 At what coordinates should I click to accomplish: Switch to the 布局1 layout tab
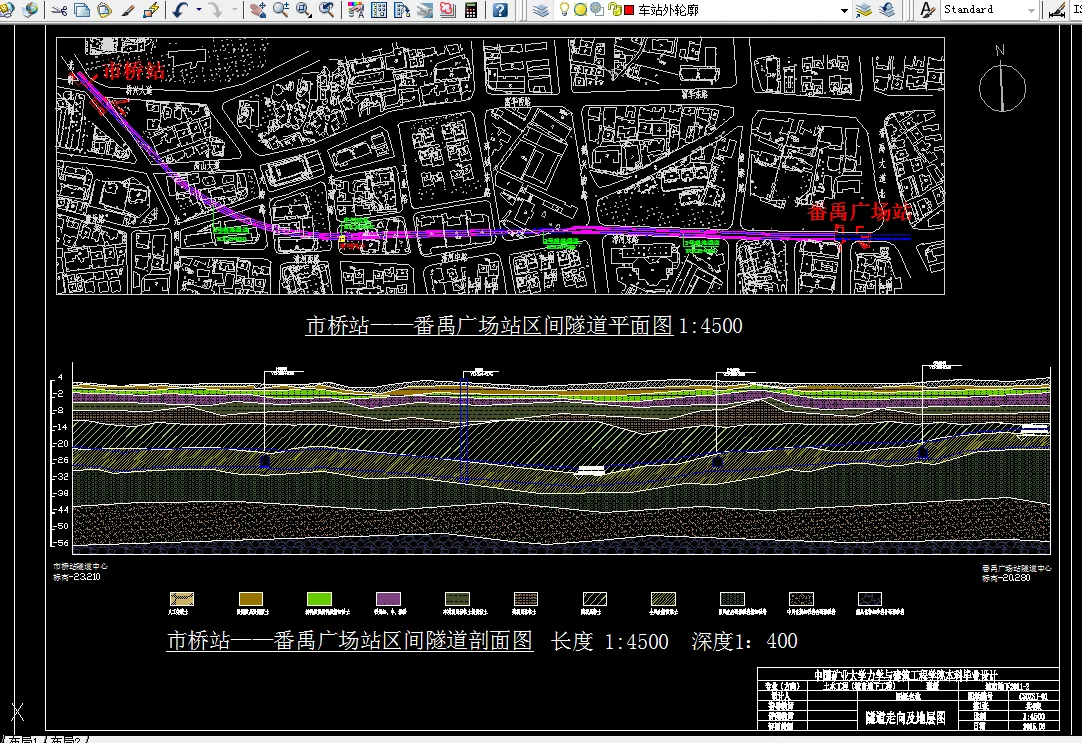[22, 739]
